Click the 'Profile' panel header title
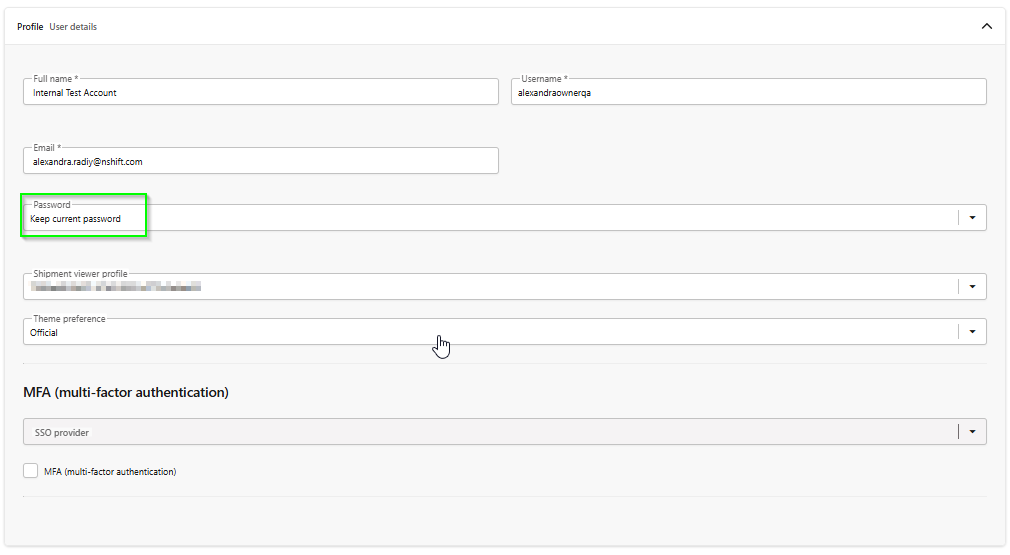This screenshot has height=555, width=1010. click(30, 27)
